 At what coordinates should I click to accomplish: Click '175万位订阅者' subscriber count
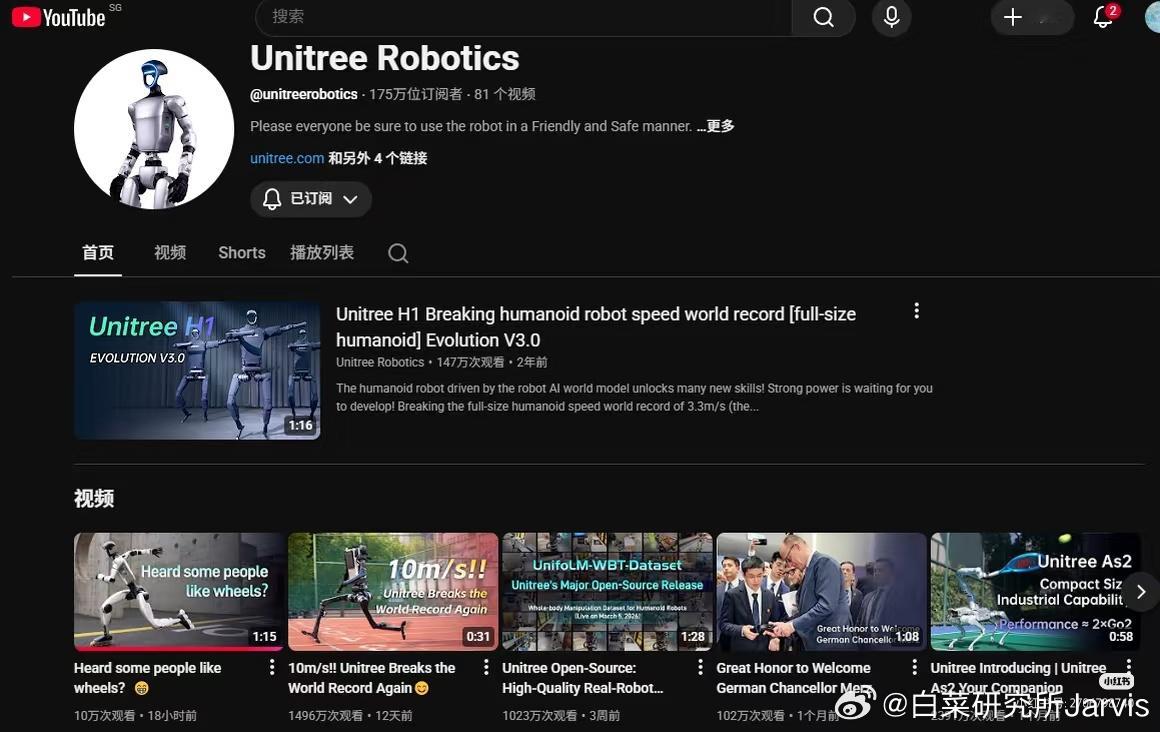tap(415, 95)
